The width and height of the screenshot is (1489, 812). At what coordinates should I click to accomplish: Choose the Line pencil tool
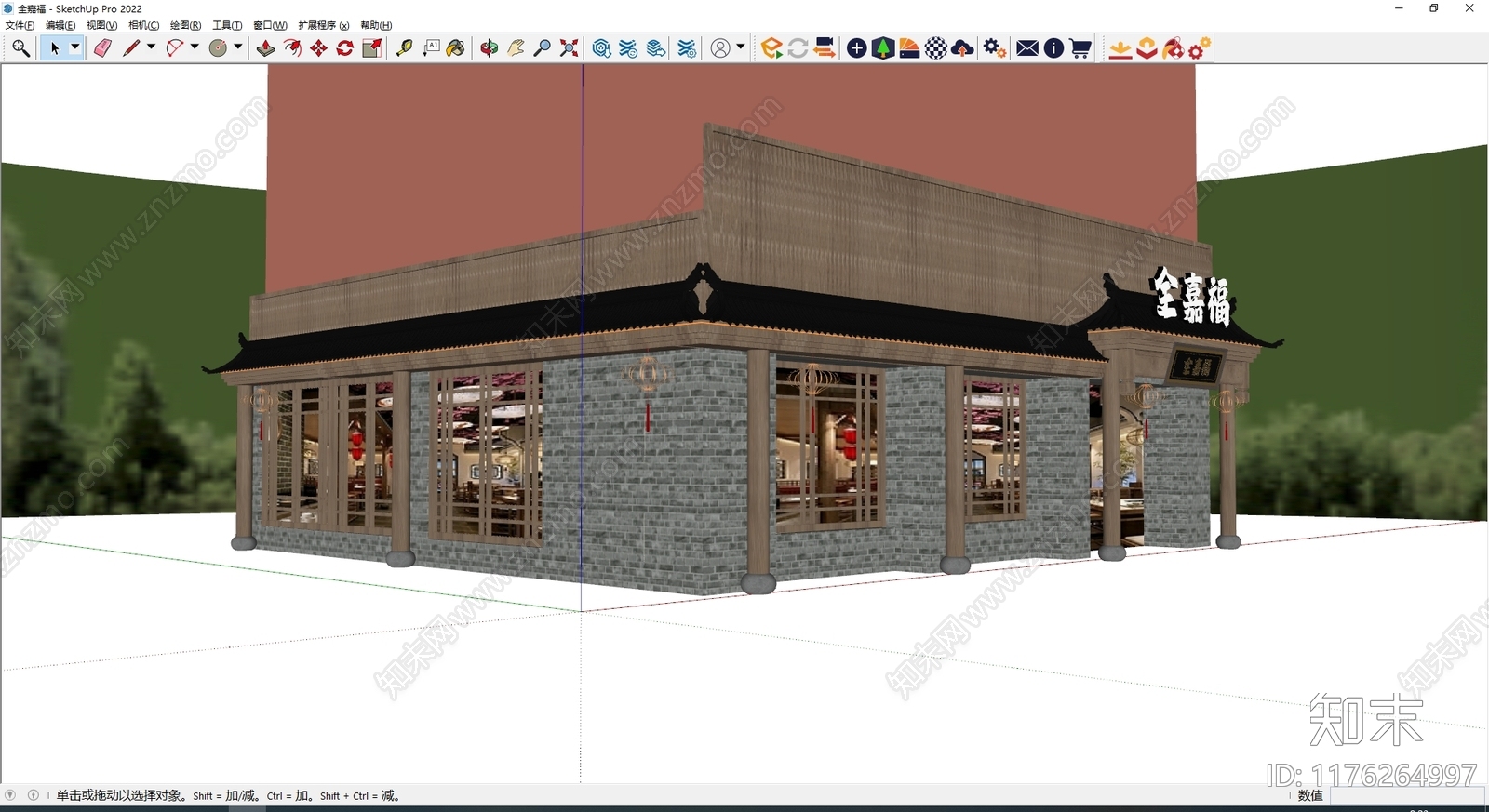pyautogui.click(x=131, y=48)
